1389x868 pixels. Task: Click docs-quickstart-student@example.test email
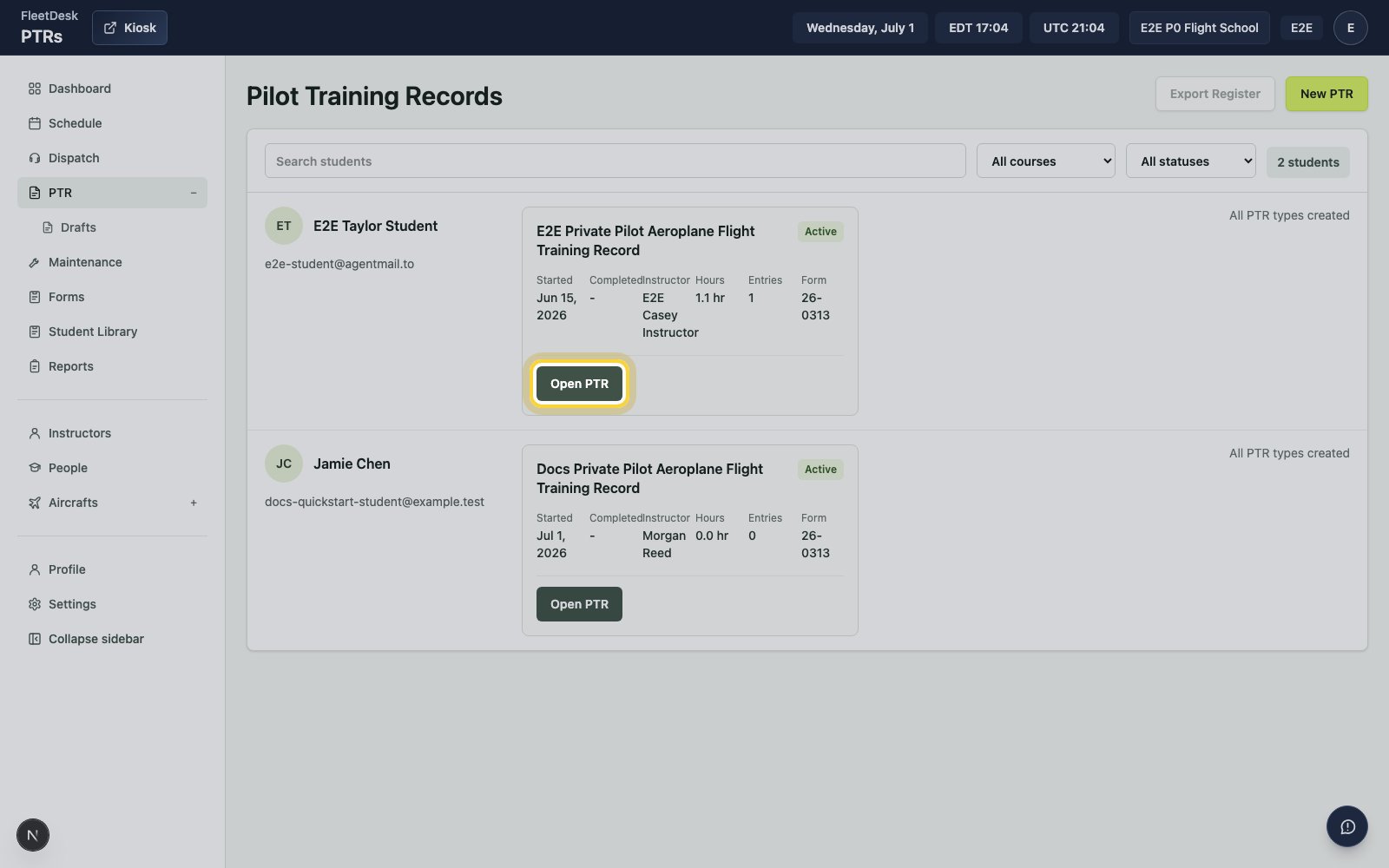click(374, 502)
